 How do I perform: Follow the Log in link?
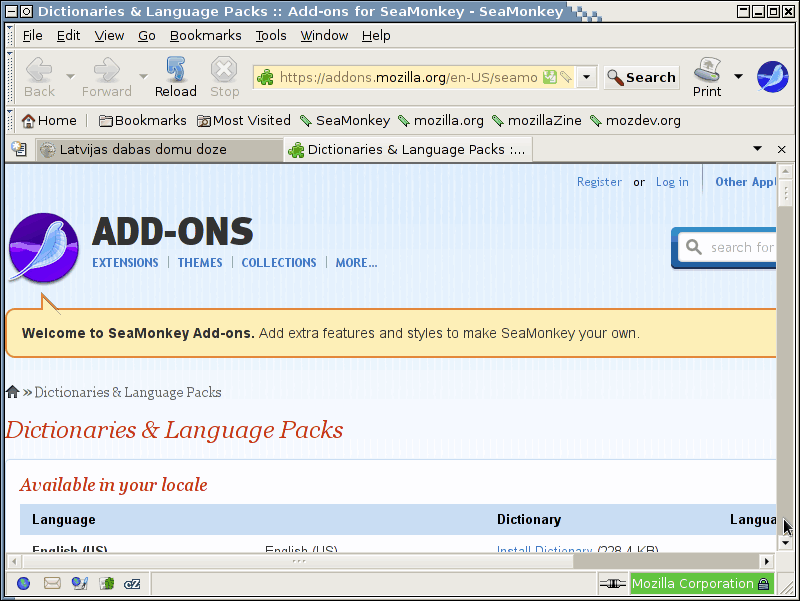672,182
